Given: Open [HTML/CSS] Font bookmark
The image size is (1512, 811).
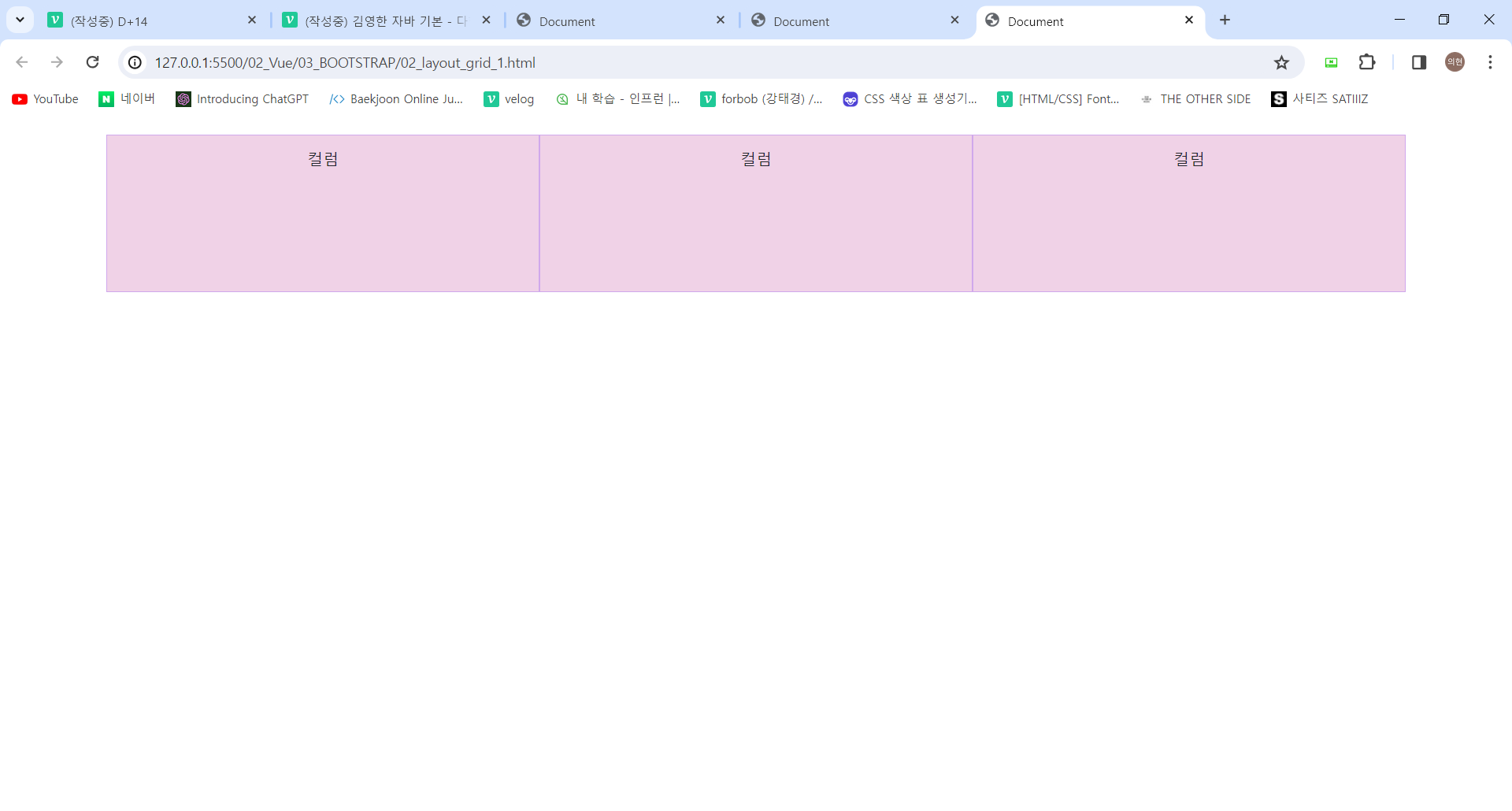Looking at the screenshot, I should pyautogui.click(x=1058, y=99).
